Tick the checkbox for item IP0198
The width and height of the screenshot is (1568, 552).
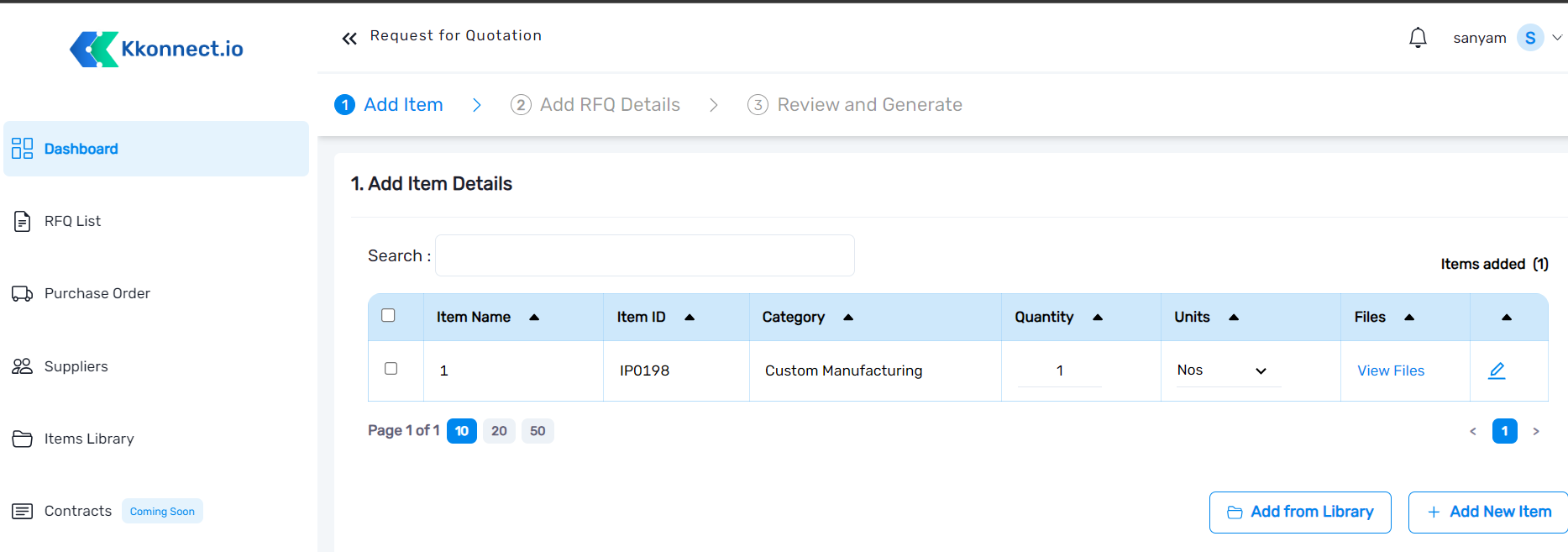[391, 369]
